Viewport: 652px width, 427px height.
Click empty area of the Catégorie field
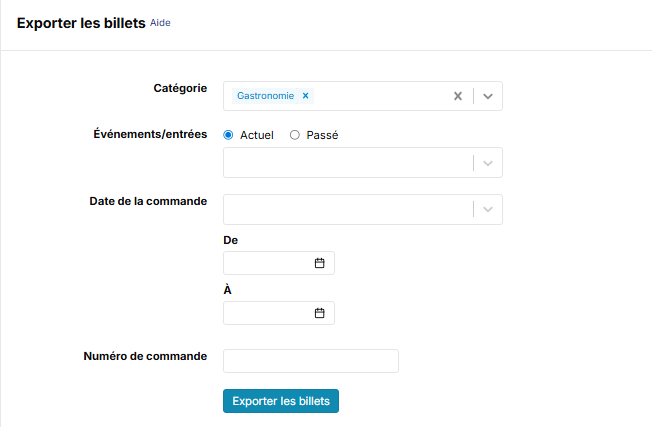pyautogui.click(x=380, y=96)
